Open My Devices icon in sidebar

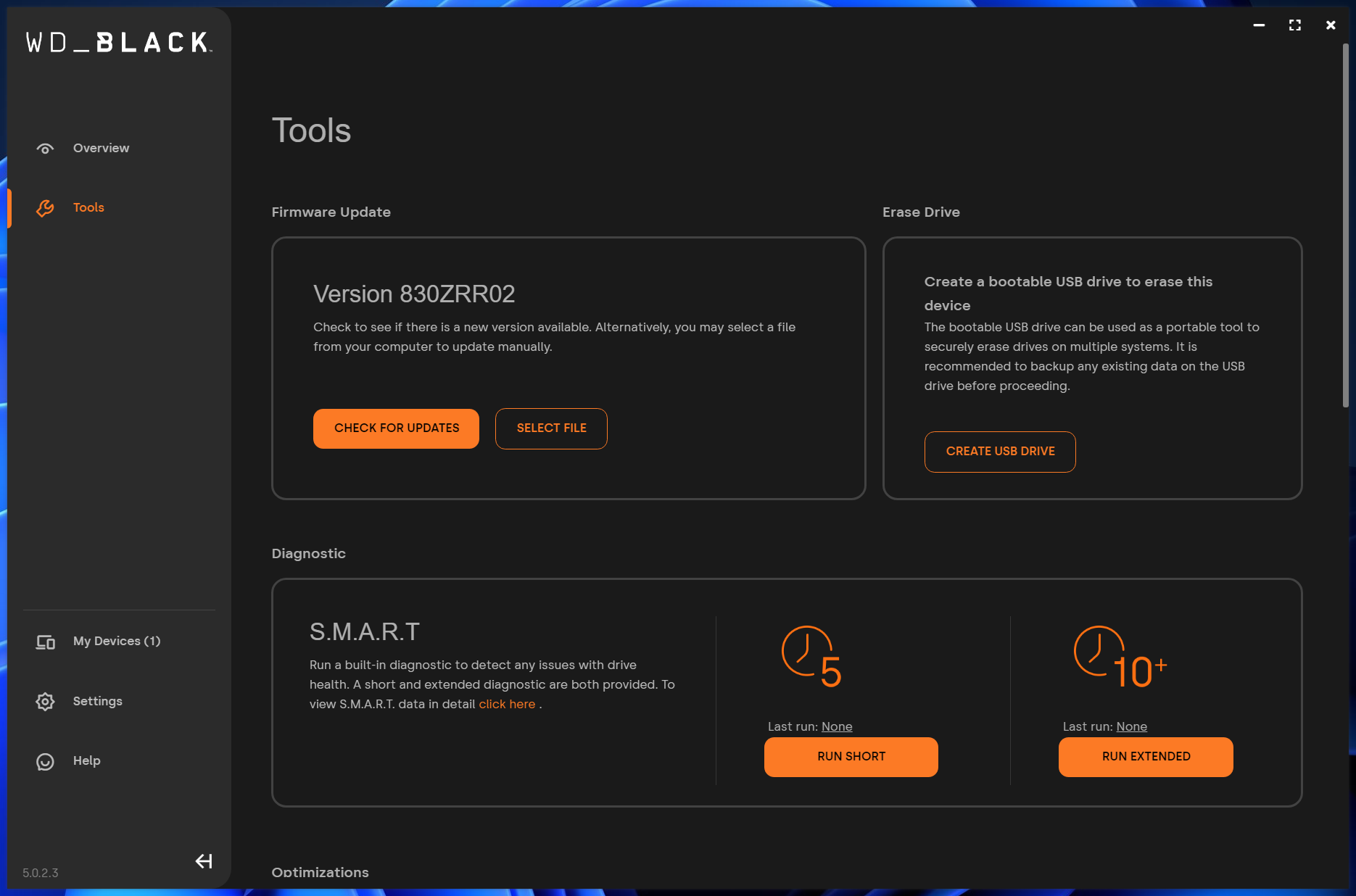(x=45, y=642)
